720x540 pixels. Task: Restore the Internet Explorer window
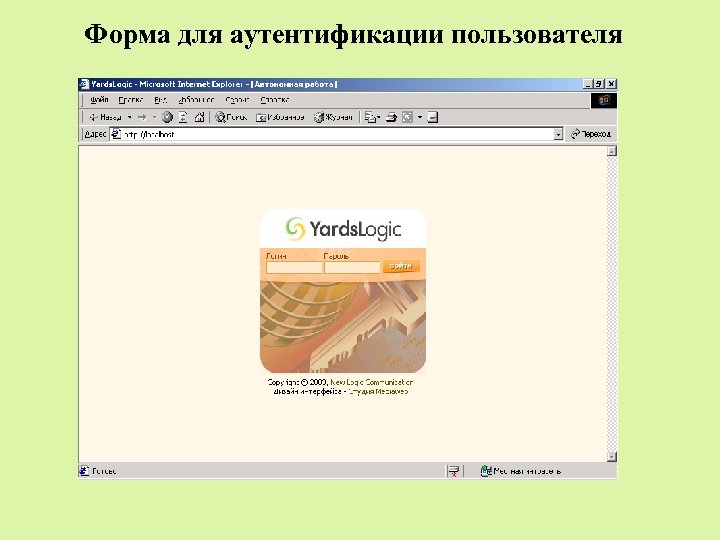pyautogui.click(x=598, y=84)
